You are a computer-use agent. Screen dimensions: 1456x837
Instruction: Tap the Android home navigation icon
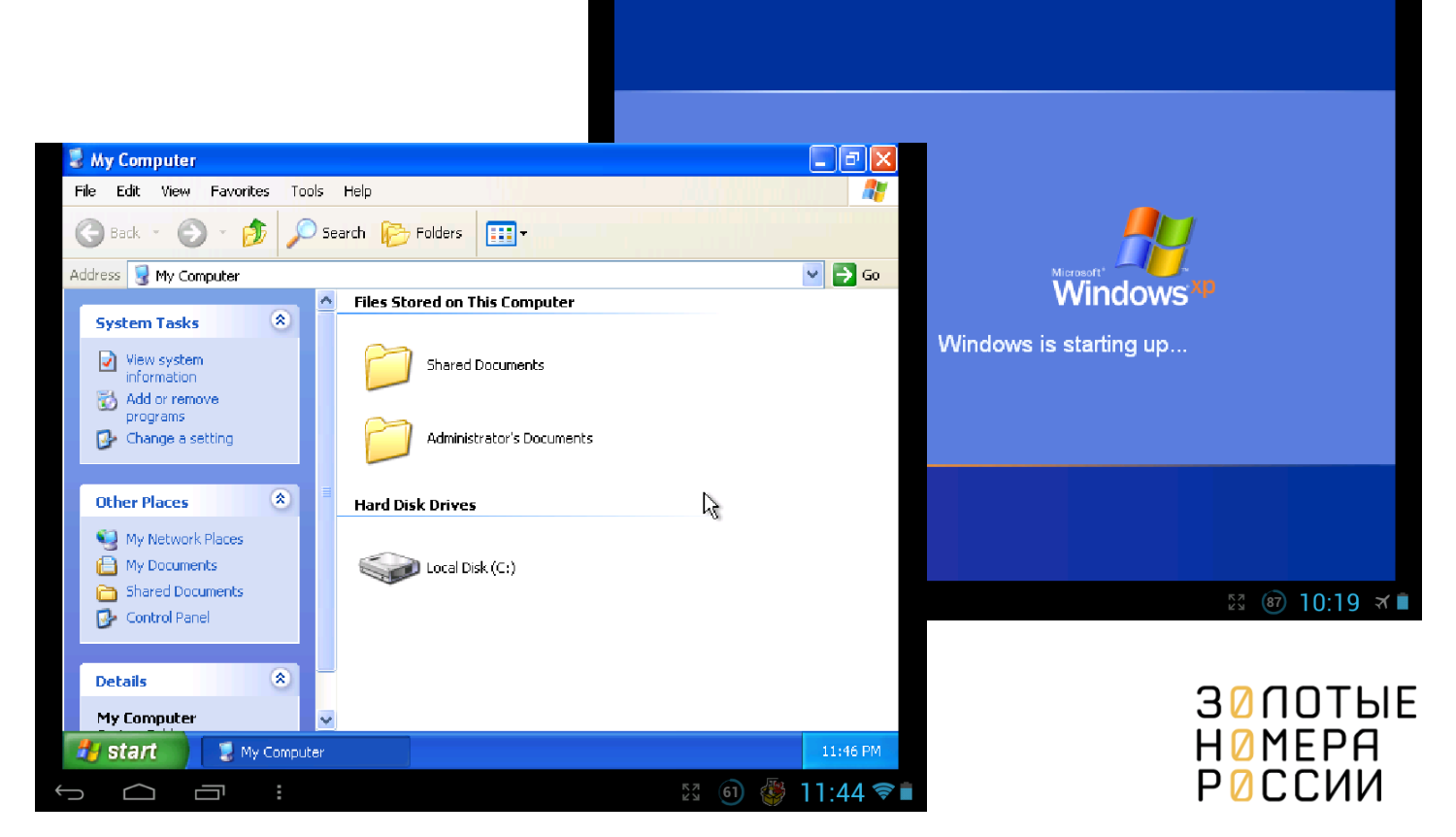tap(139, 792)
